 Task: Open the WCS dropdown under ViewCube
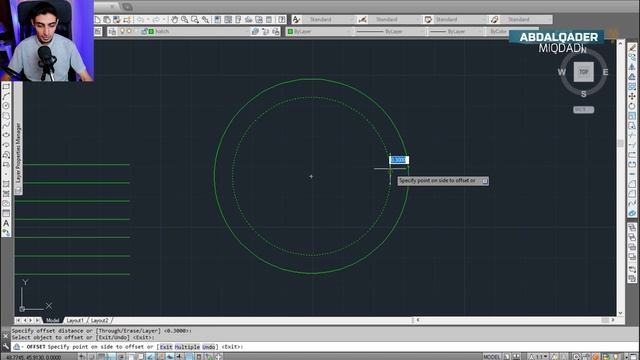[584, 110]
